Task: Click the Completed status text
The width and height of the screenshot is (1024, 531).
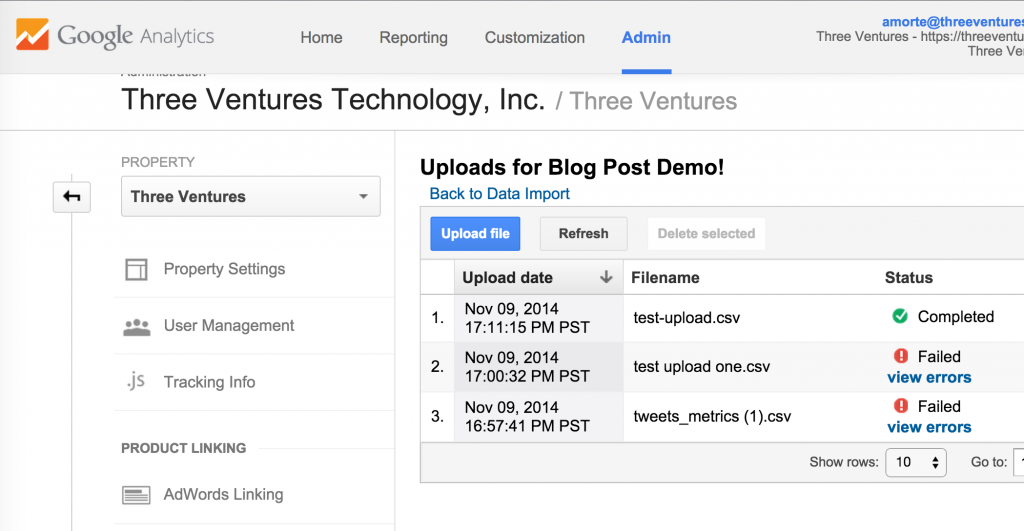Action: point(956,317)
